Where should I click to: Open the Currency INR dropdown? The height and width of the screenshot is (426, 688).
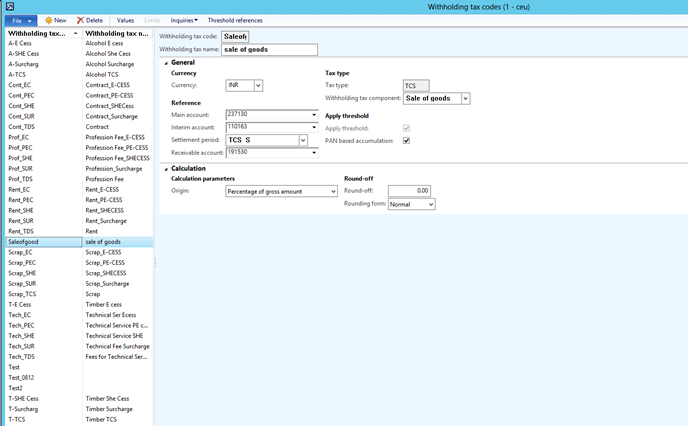(258, 86)
